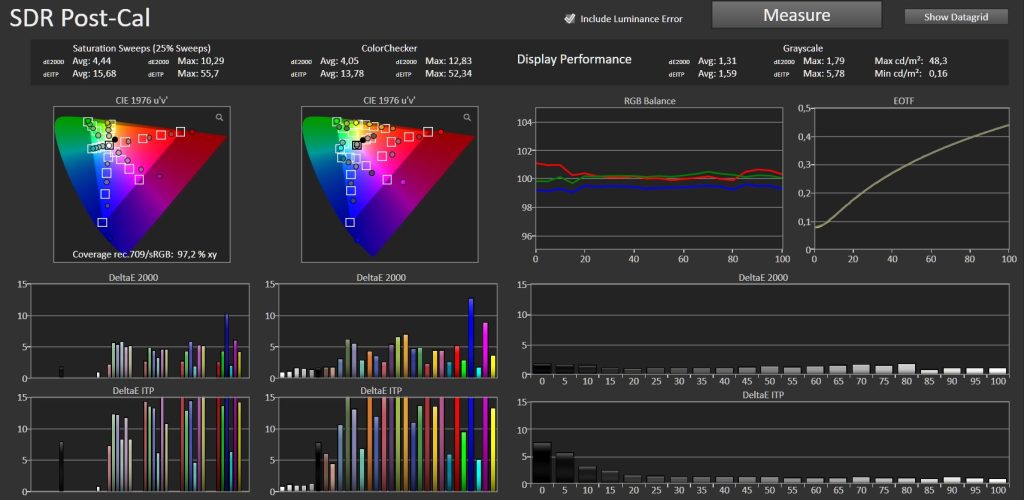Select tallest blue bar in Saturation Sweeps DeltaE 2000
The image size is (1024, 500).
point(227,346)
